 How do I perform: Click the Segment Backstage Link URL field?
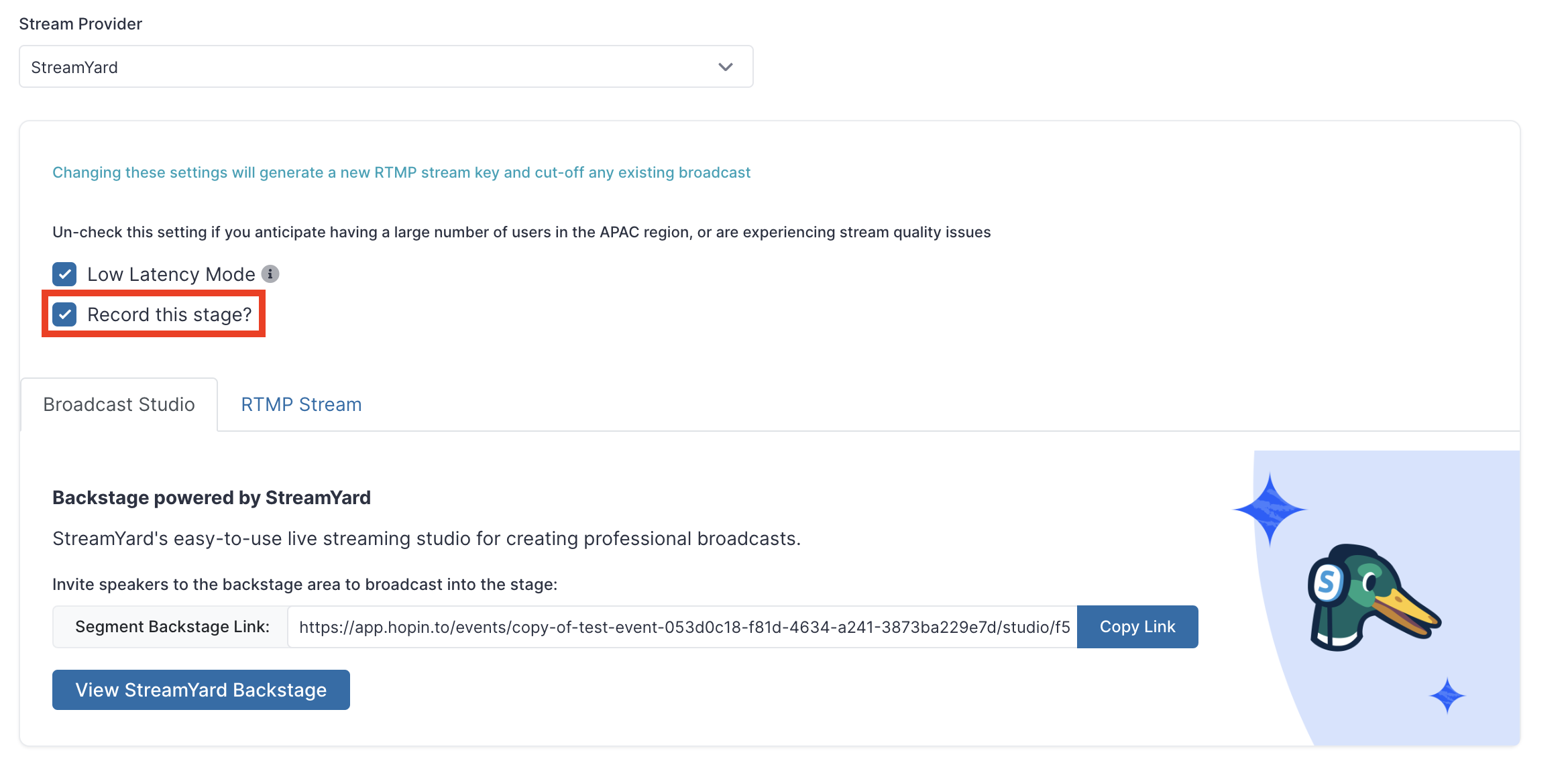pos(682,627)
